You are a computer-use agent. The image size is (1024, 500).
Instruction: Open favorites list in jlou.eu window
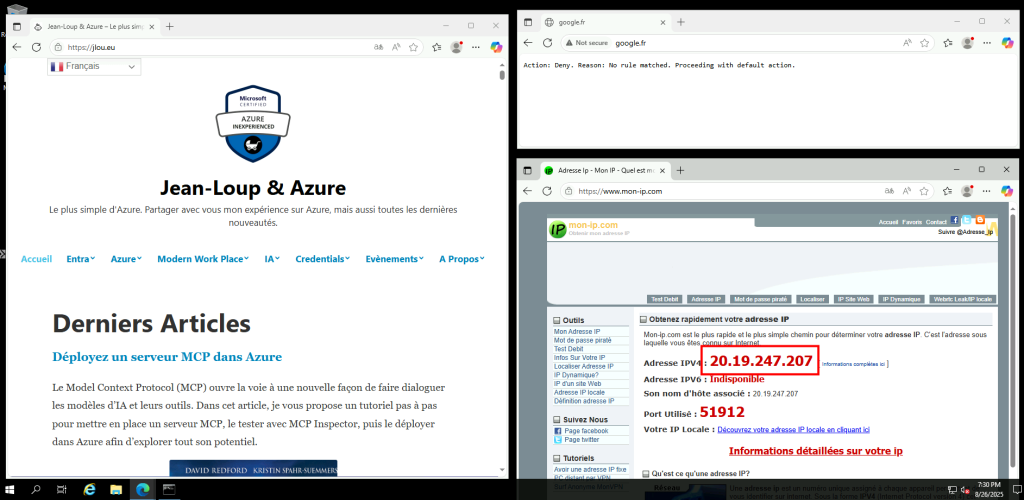click(437, 47)
